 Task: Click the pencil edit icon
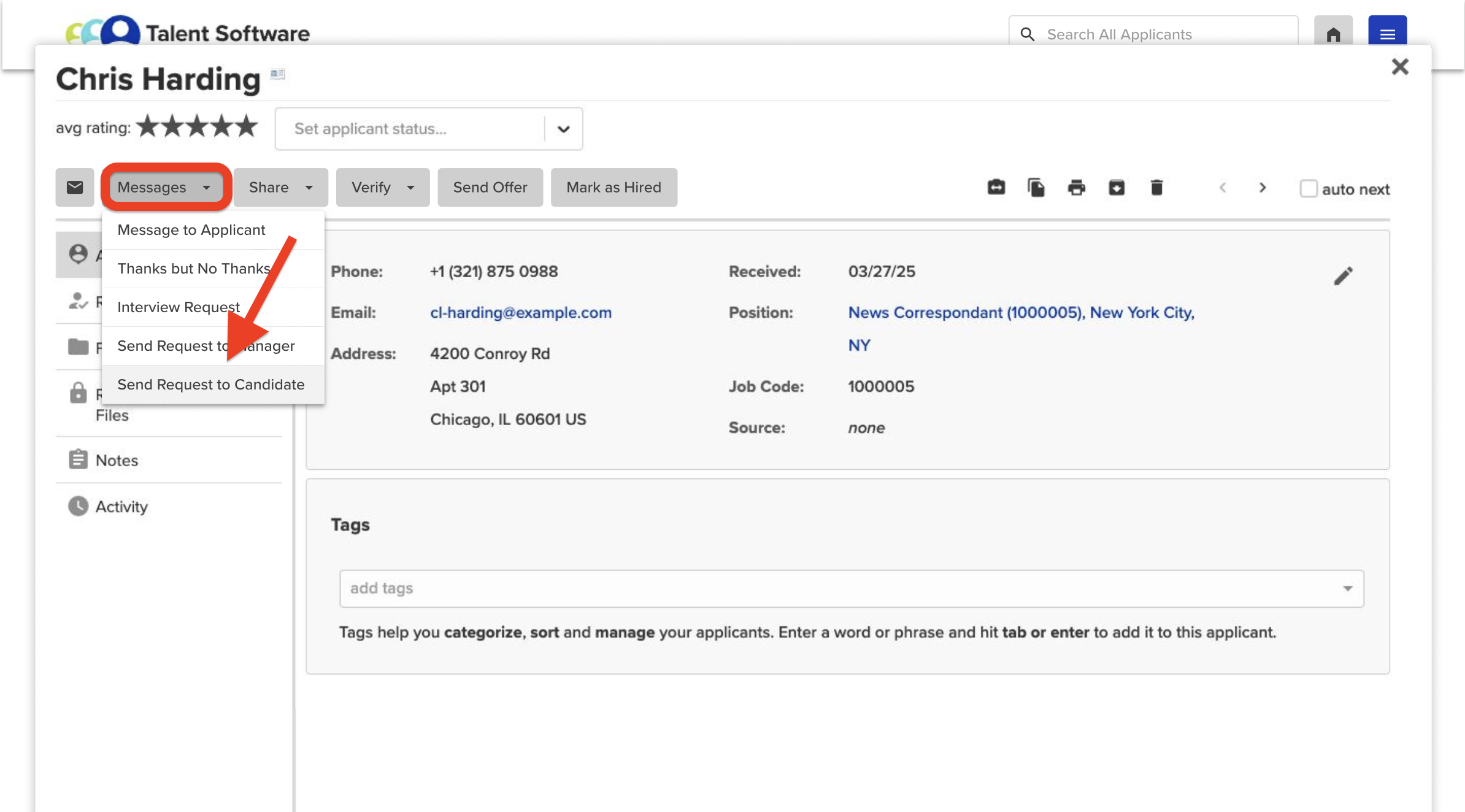(x=1342, y=276)
